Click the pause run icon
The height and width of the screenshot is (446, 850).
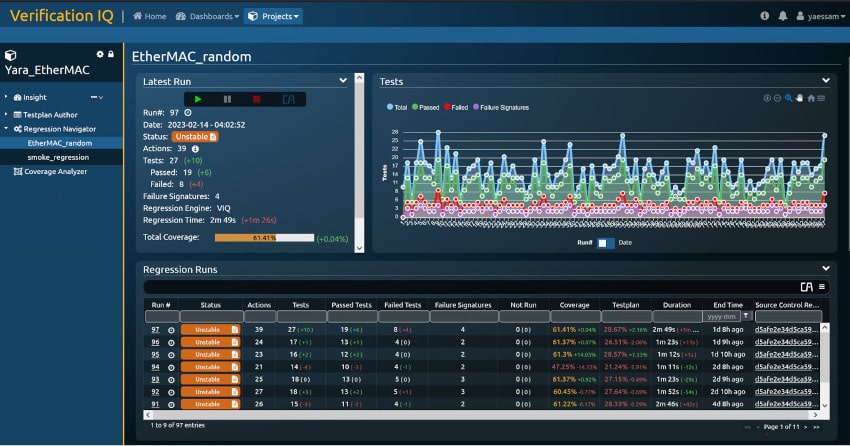[x=227, y=99]
